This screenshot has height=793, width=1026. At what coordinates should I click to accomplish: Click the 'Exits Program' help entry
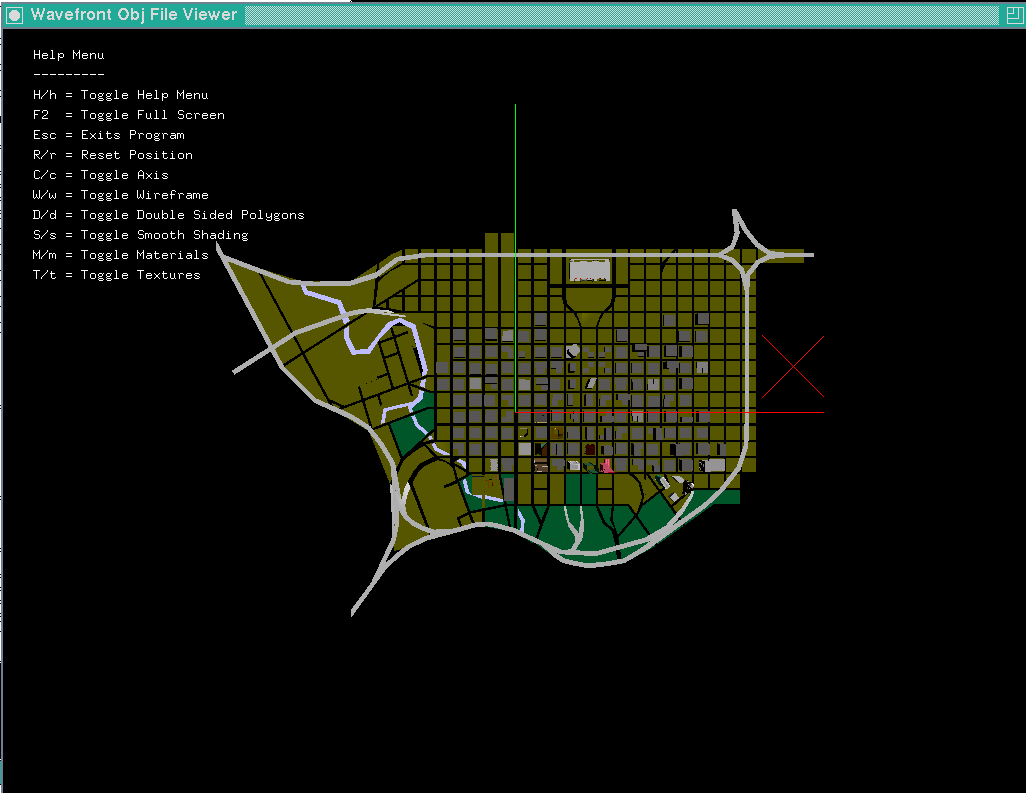point(108,135)
